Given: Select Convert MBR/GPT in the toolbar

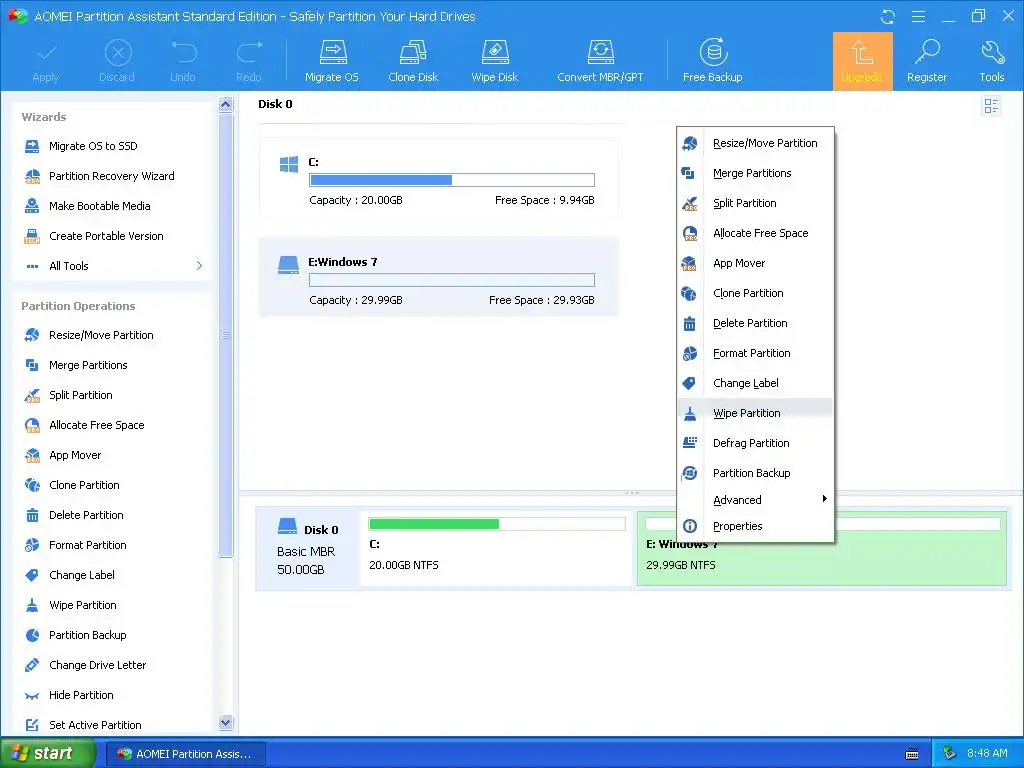Looking at the screenshot, I should [600, 61].
